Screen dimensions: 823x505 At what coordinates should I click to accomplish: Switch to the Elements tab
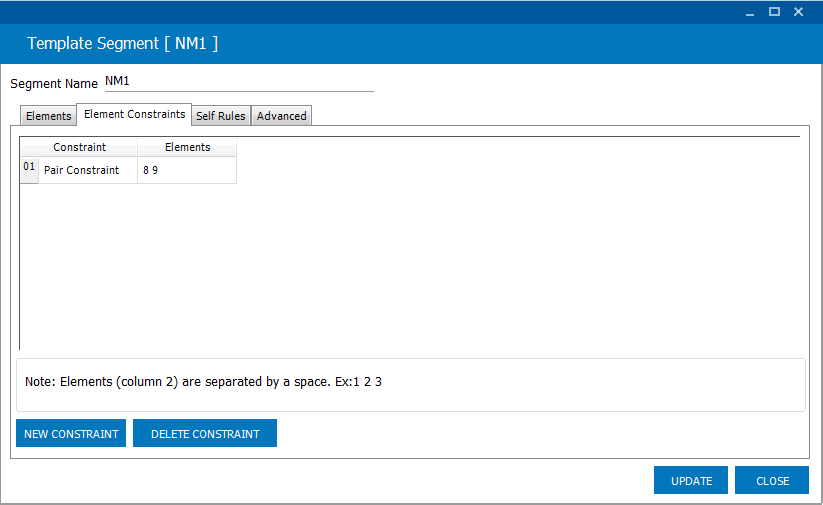coord(48,116)
